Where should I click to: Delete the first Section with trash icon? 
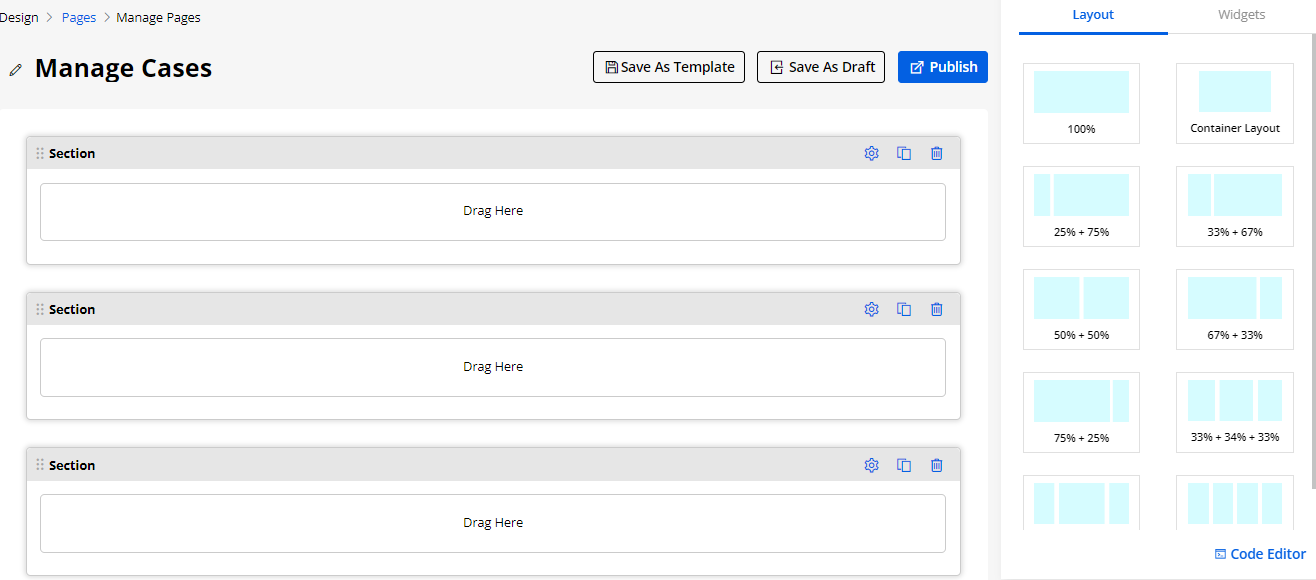[x=937, y=153]
